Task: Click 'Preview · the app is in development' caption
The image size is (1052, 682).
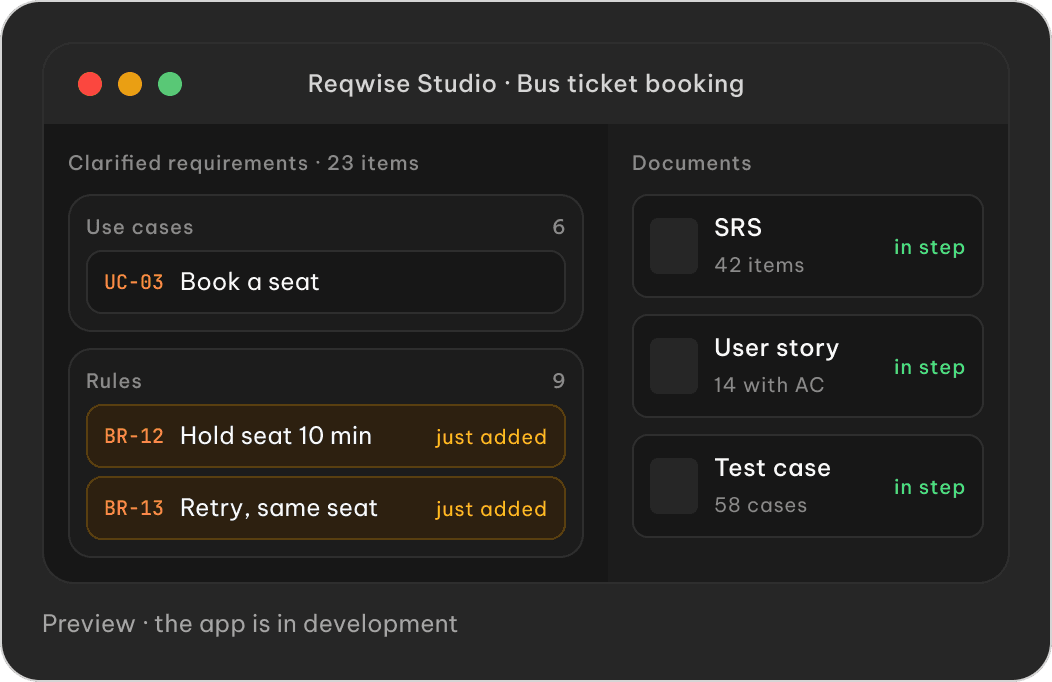Action: tap(250, 624)
